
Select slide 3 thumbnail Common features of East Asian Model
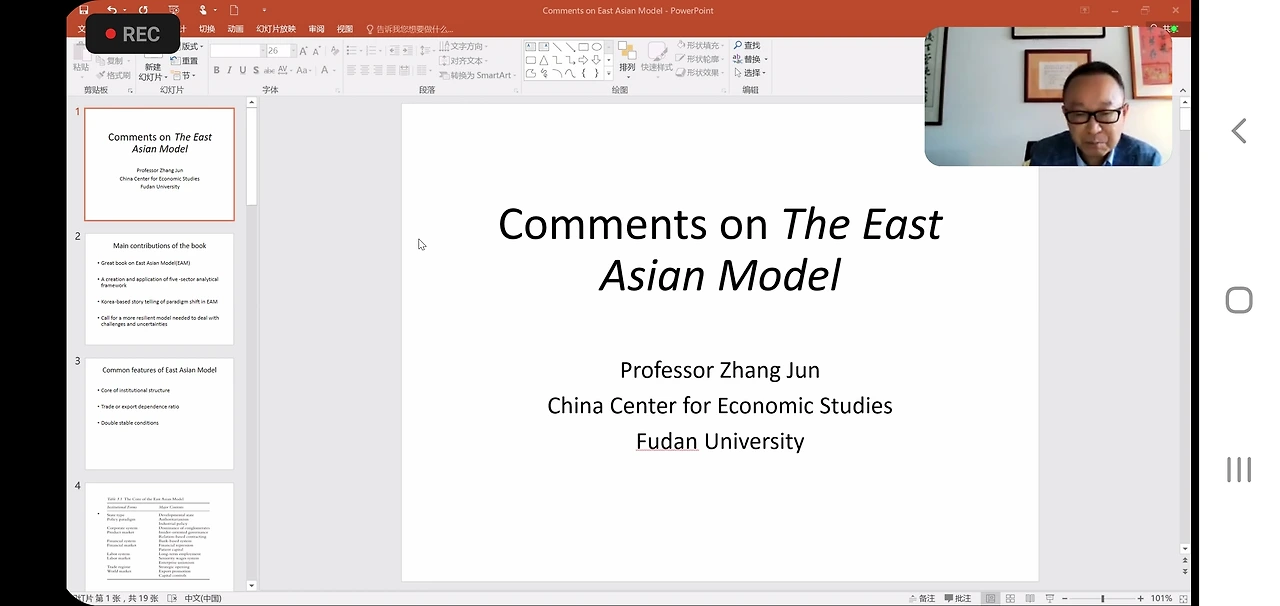(159, 414)
